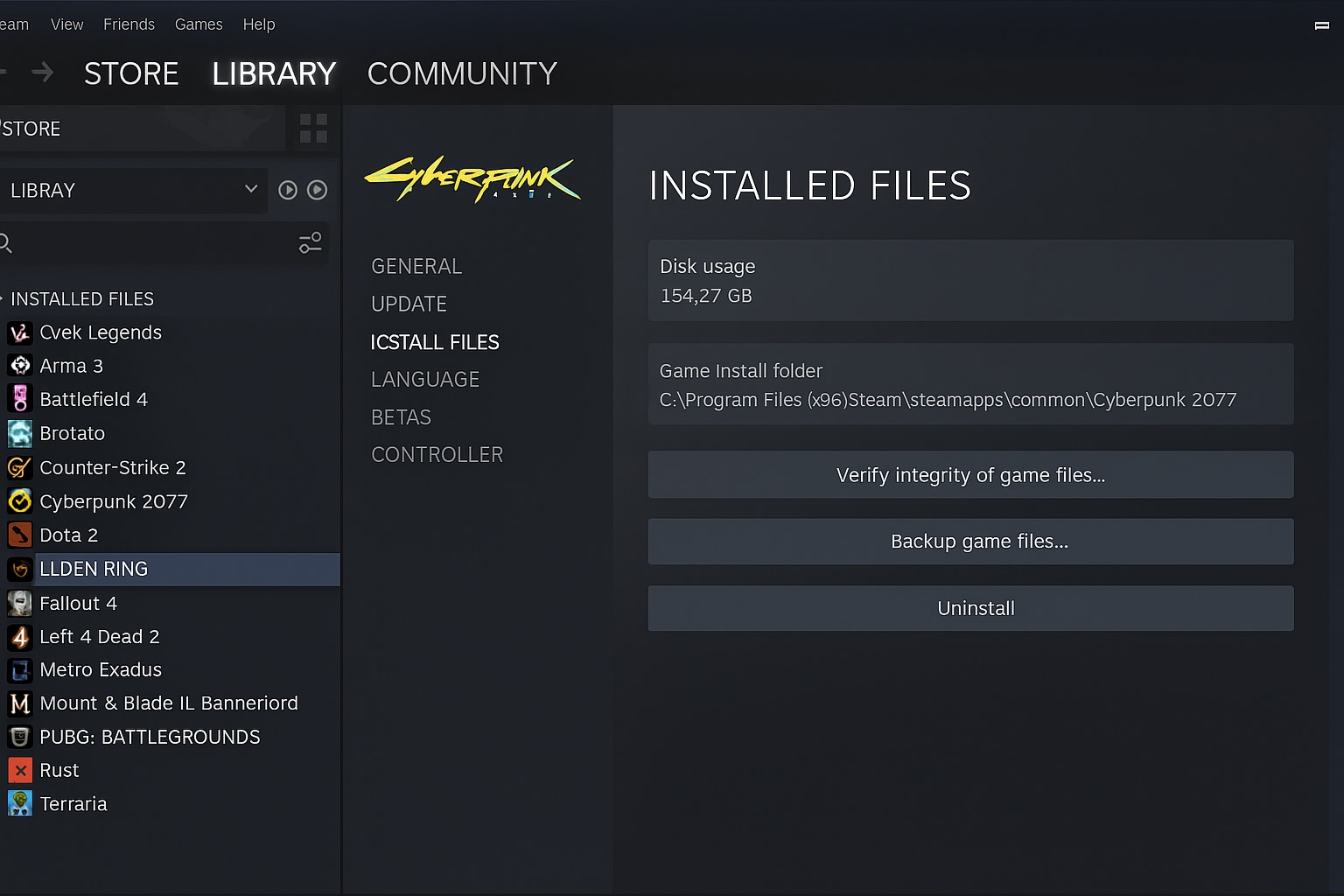The height and width of the screenshot is (896, 1344).
Task: Click the Counter-Strike 2 game icon
Action: point(19,467)
